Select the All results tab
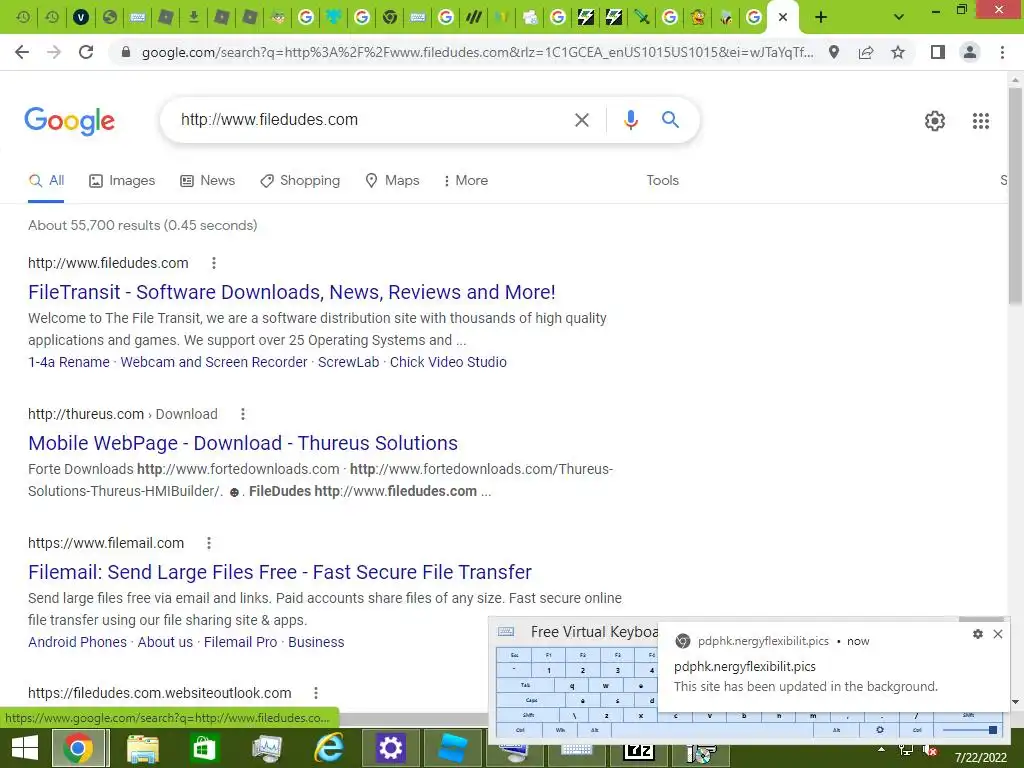The image size is (1024, 768). pos(46,181)
